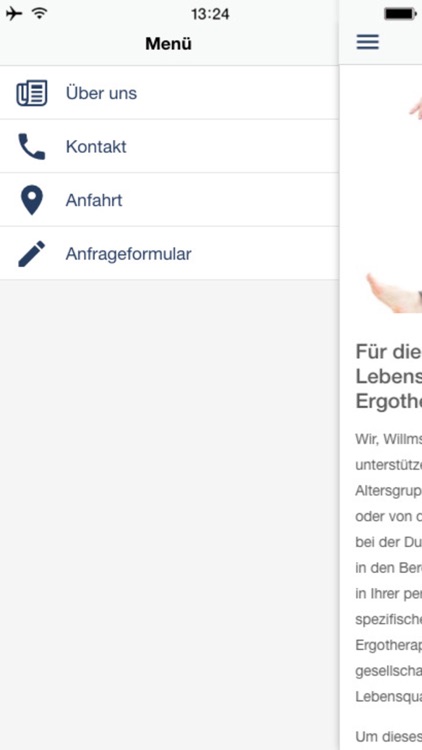This screenshot has height=750, width=422.
Task: Open the Über uns menu entry
Action: 169,93
